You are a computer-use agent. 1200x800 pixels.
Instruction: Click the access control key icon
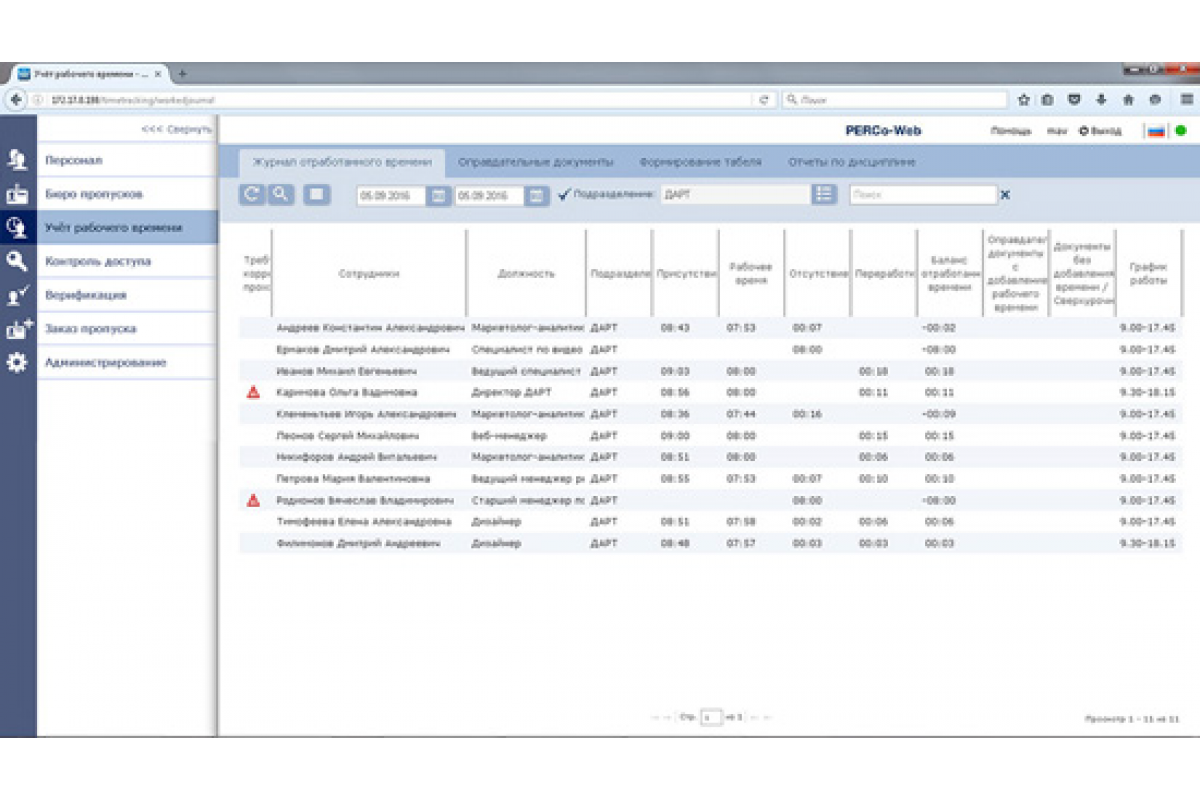17,261
